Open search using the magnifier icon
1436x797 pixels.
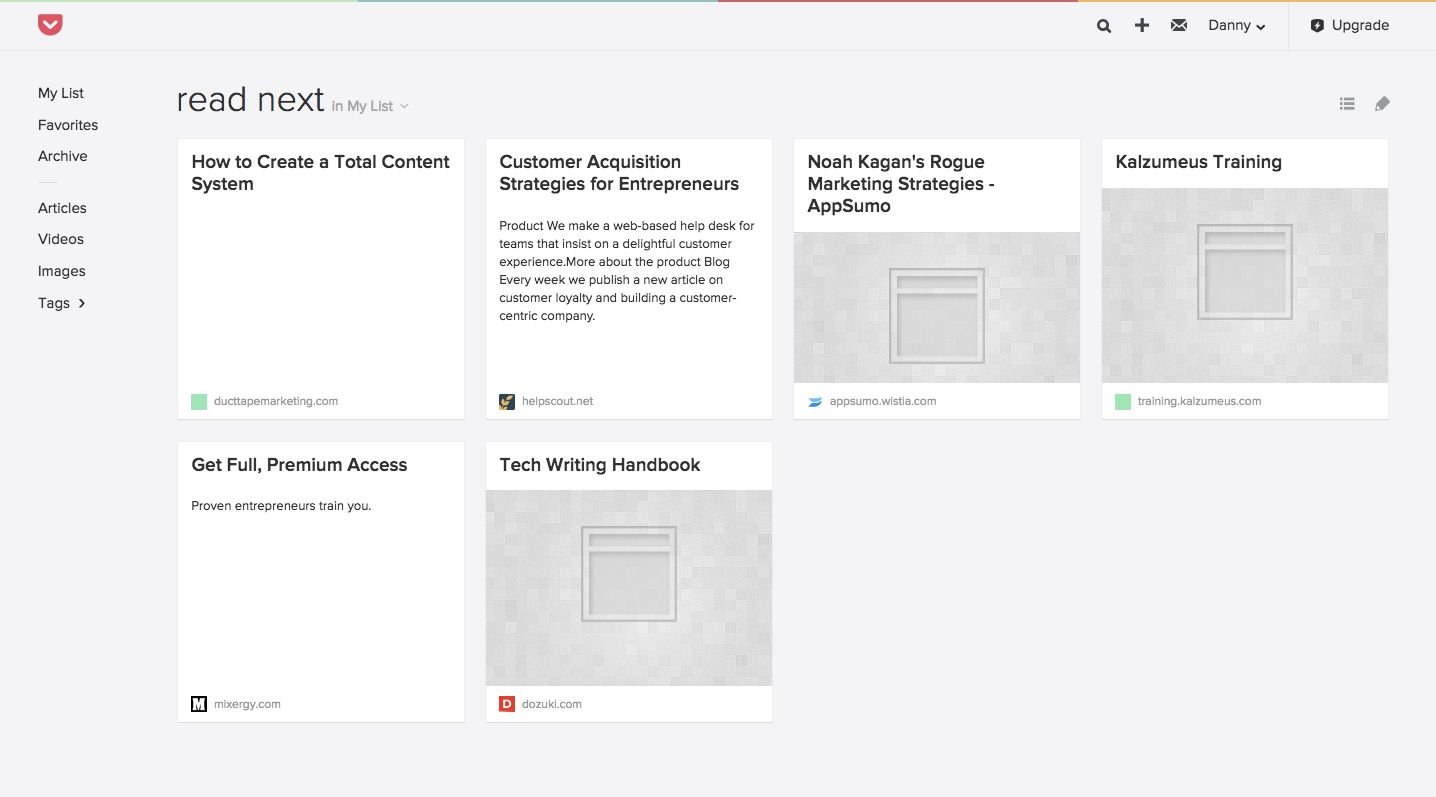(1103, 25)
